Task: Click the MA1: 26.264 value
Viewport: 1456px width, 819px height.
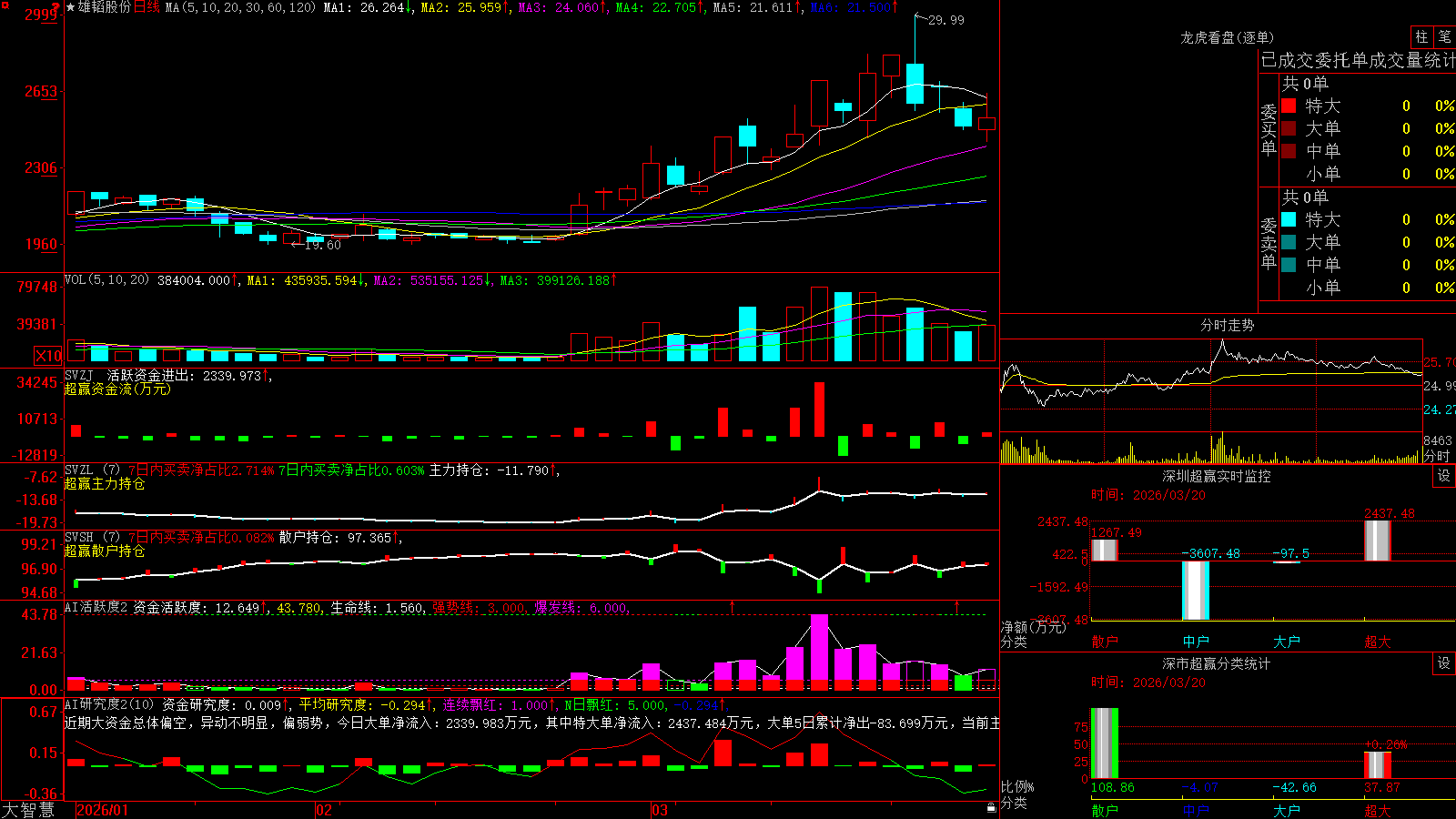Action: pos(364,7)
